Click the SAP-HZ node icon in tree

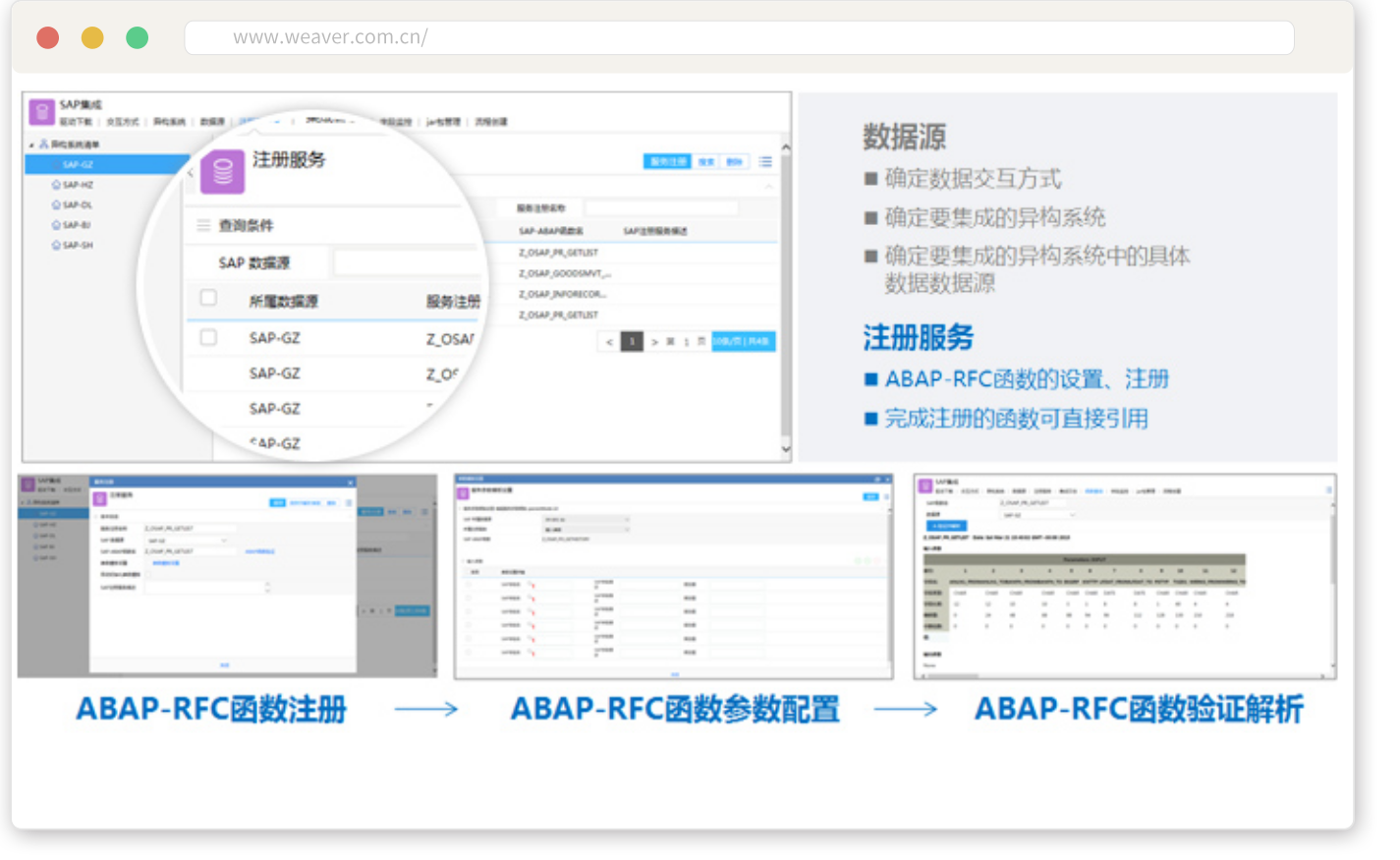(x=56, y=185)
